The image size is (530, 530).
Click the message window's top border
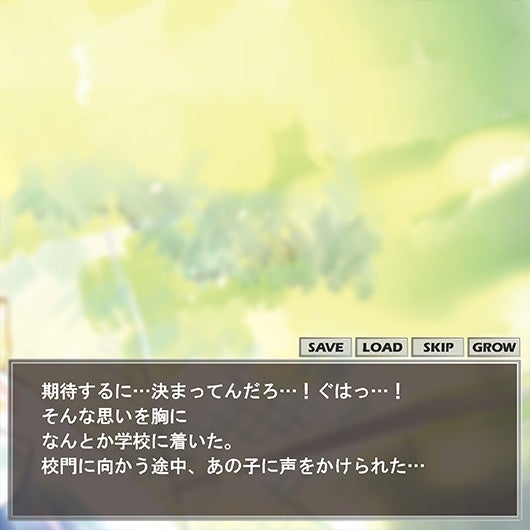click(x=265, y=362)
